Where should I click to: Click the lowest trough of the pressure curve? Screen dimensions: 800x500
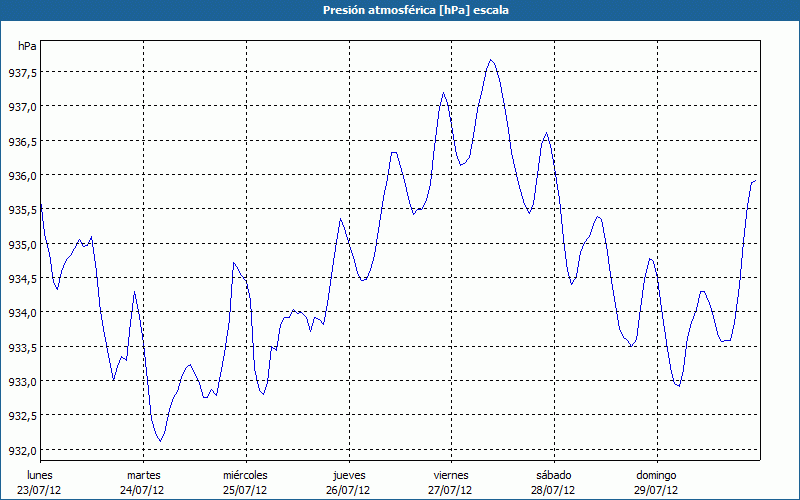(x=161, y=441)
